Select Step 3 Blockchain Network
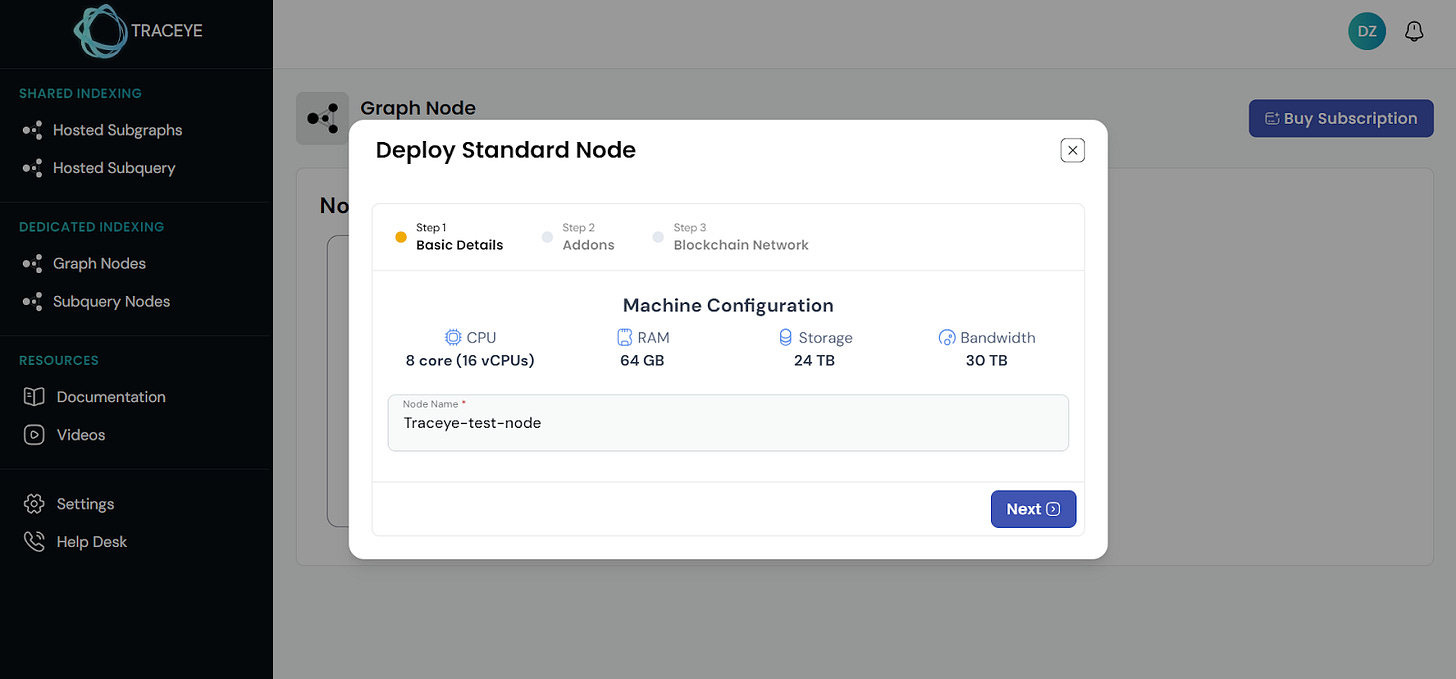 (x=731, y=237)
